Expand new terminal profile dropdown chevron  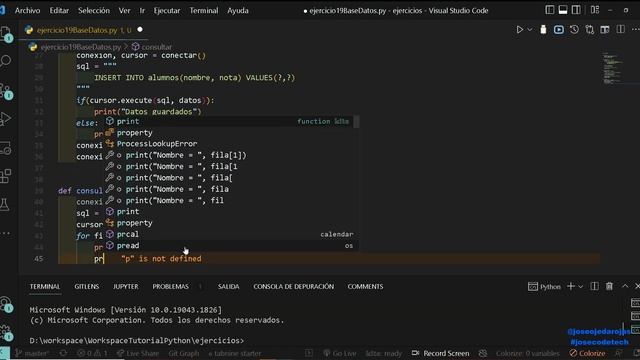pos(580,287)
